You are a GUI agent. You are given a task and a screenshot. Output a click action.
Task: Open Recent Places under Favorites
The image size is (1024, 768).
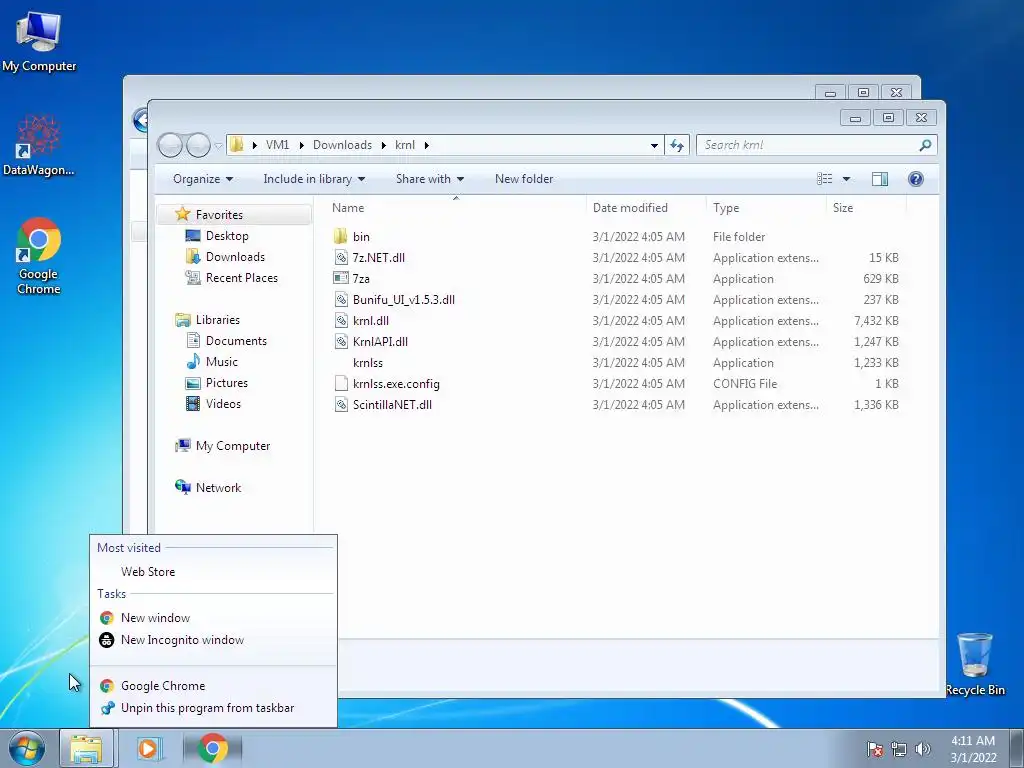pos(242,278)
